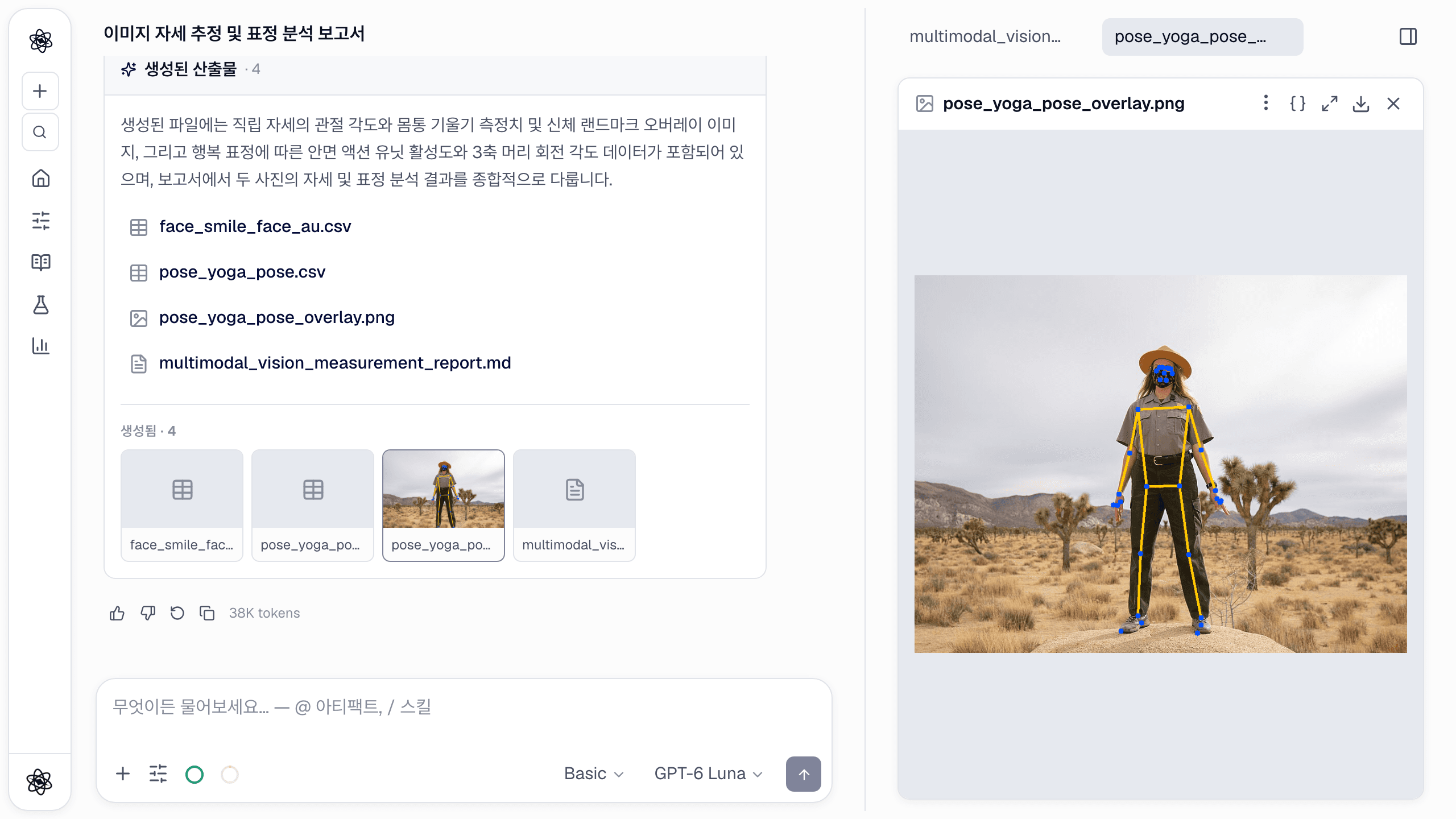Expand the image preview to fullscreen
The height and width of the screenshot is (819, 1456).
1329,104
